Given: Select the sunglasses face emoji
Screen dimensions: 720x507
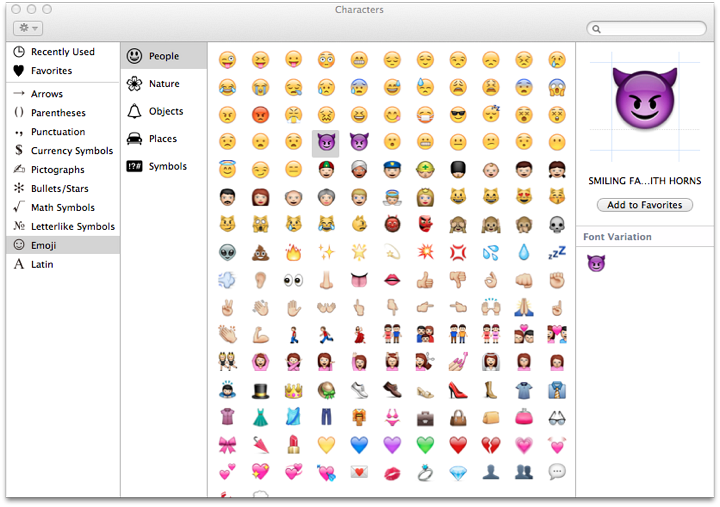Looking at the screenshot, I should point(458,115).
